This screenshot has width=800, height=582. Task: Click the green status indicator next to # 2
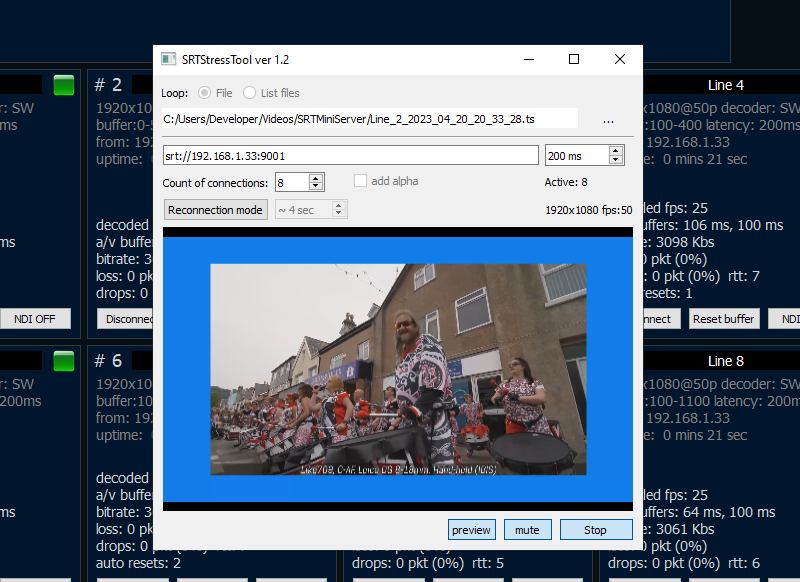64,85
